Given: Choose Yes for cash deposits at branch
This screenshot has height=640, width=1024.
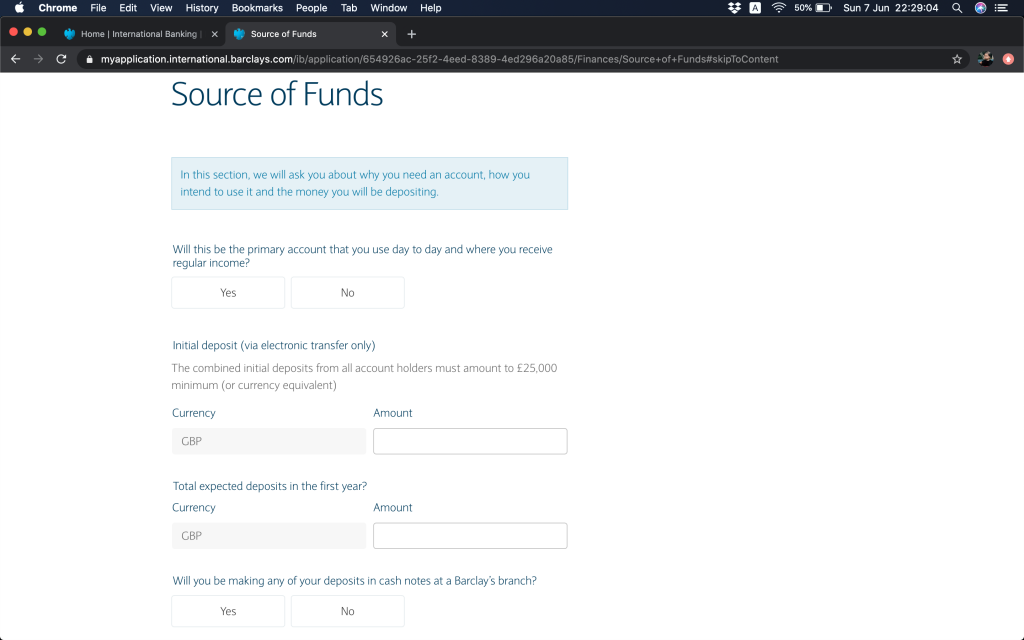Looking at the screenshot, I should (228, 611).
